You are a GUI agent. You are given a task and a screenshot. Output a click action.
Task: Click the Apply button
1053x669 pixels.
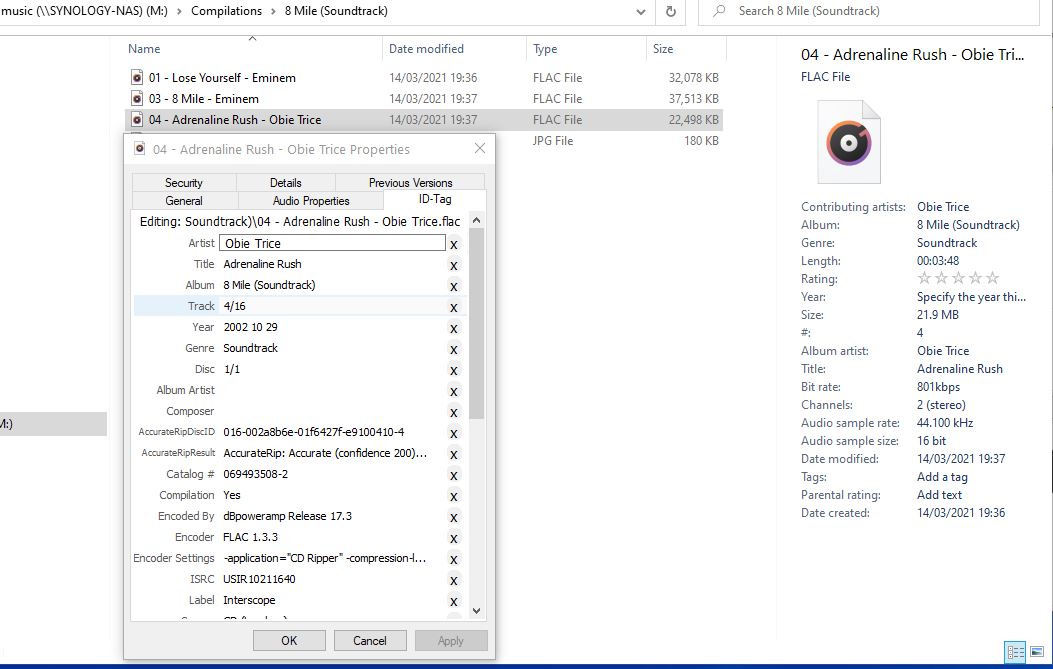click(451, 641)
